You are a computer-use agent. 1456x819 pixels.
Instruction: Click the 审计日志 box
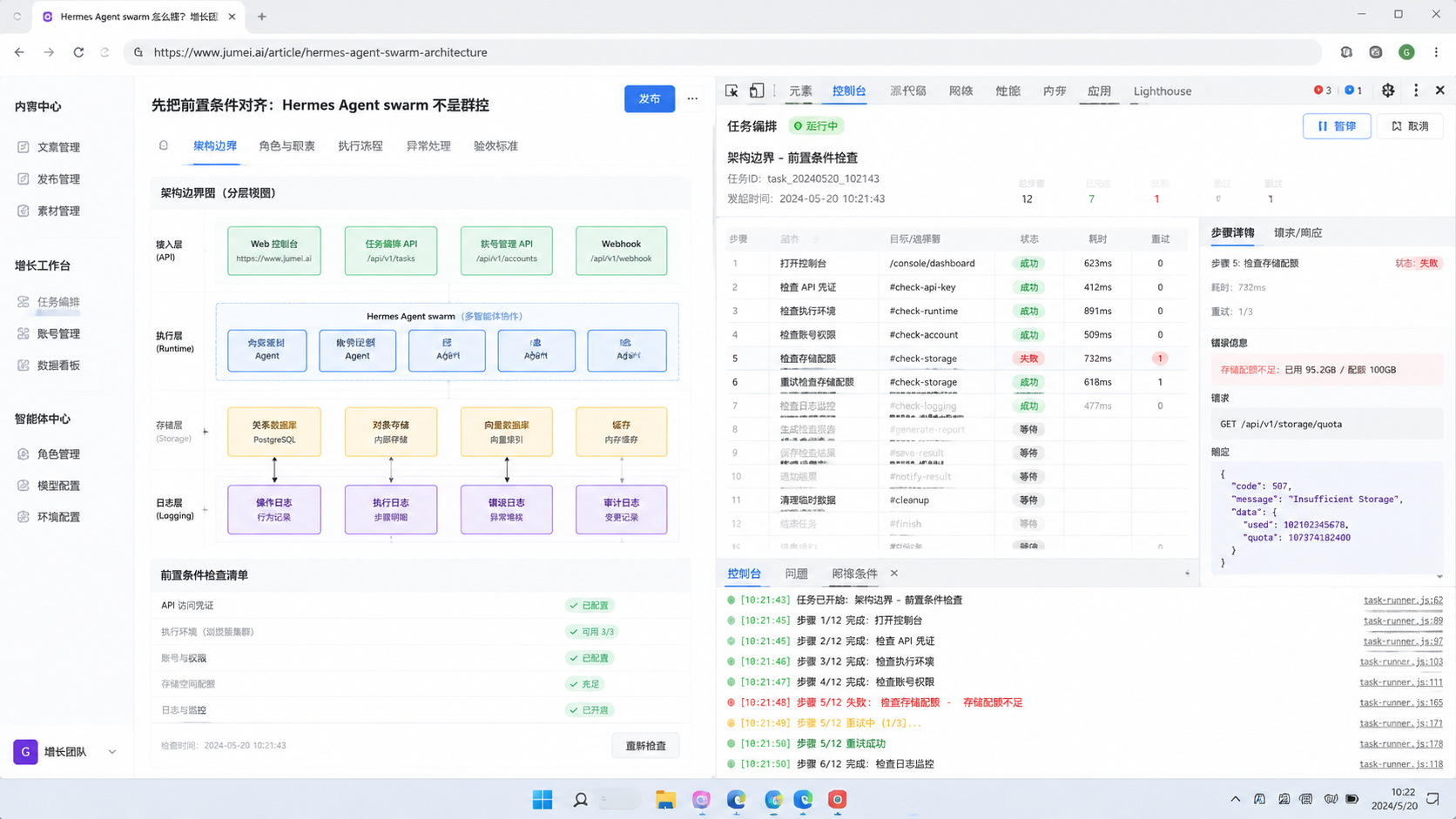[x=621, y=509]
